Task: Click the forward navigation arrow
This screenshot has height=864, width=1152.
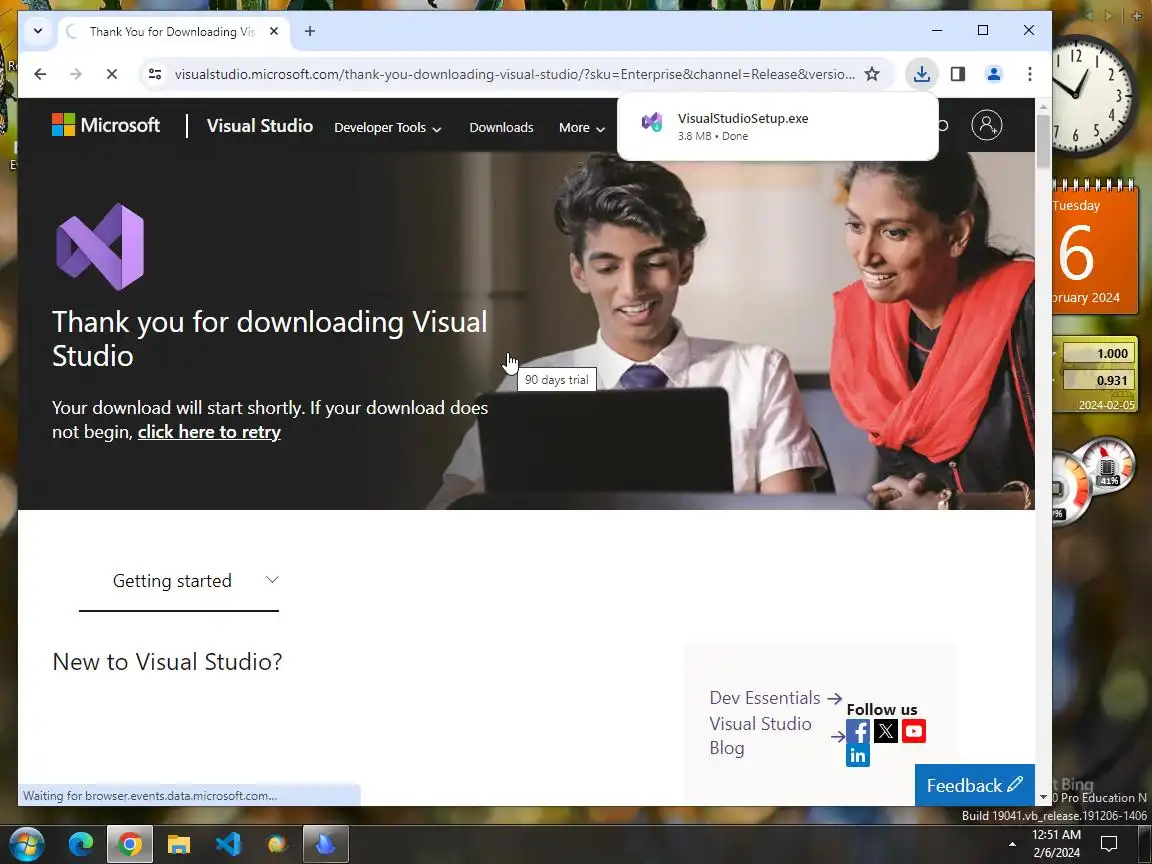Action: (x=76, y=74)
